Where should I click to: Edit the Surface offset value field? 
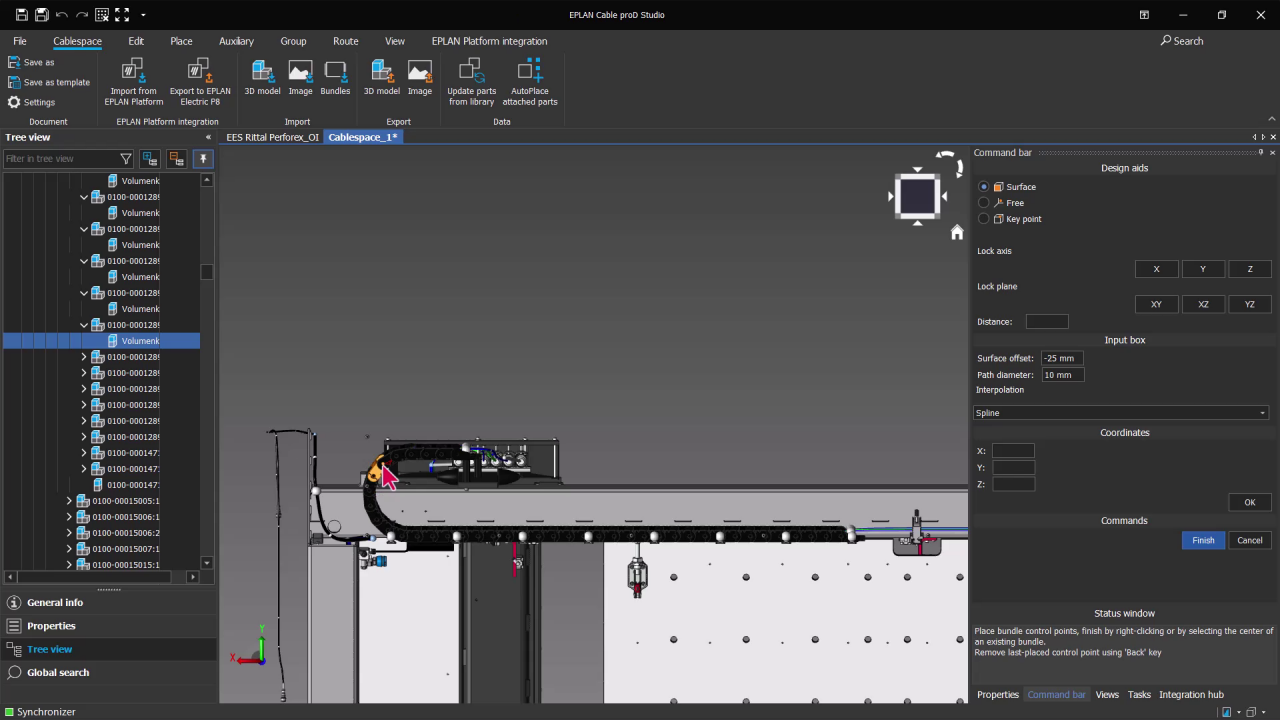[x=1060, y=358]
